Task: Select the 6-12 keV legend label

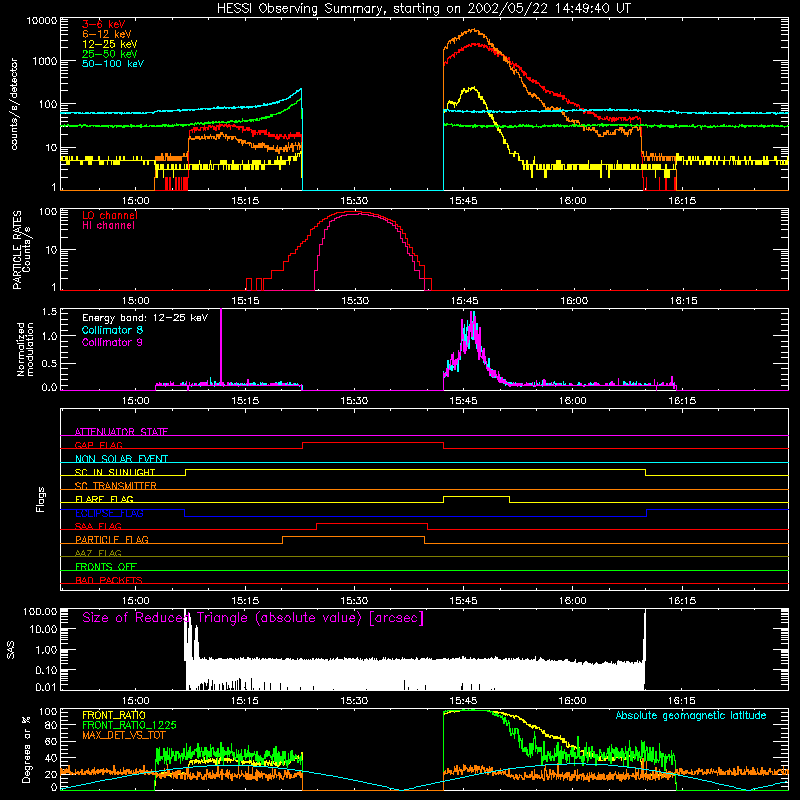Action: [107, 34]
